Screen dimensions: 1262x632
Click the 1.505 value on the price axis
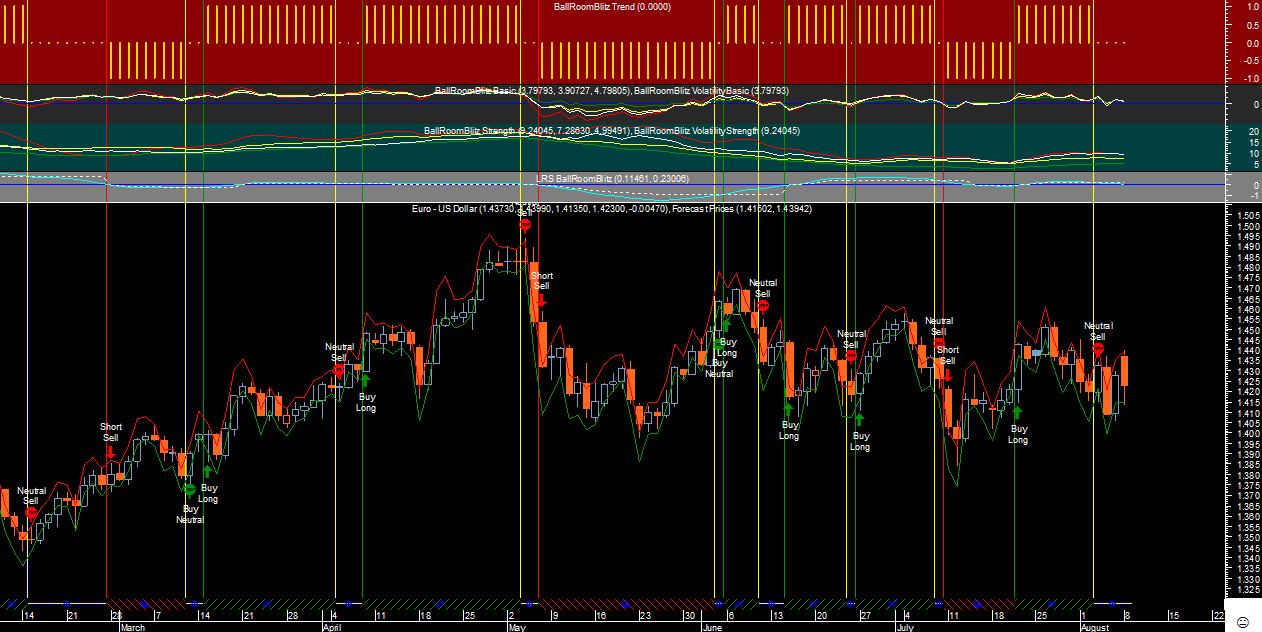click(x=1247, y=216)
